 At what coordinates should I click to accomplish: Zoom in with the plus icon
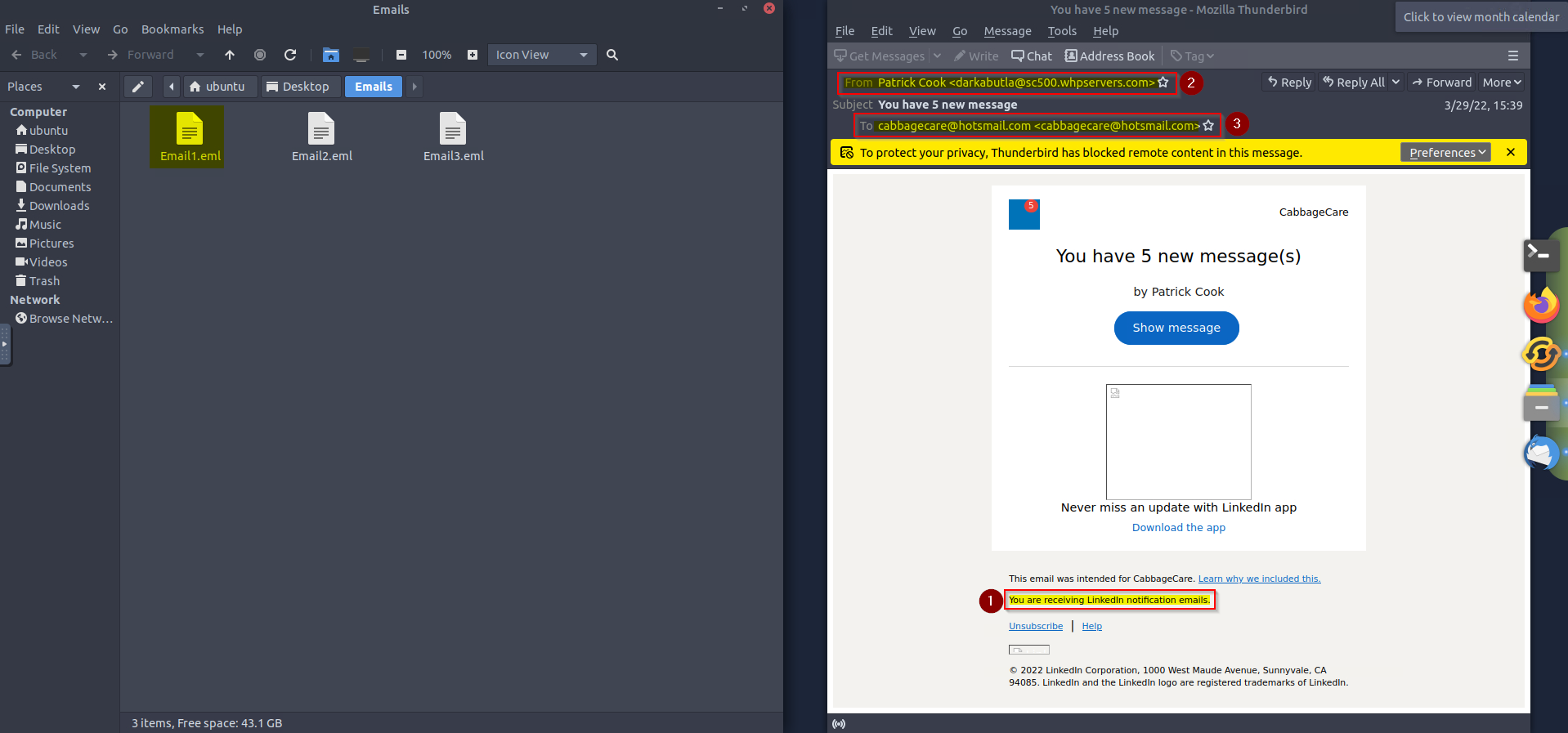point(473,55)
